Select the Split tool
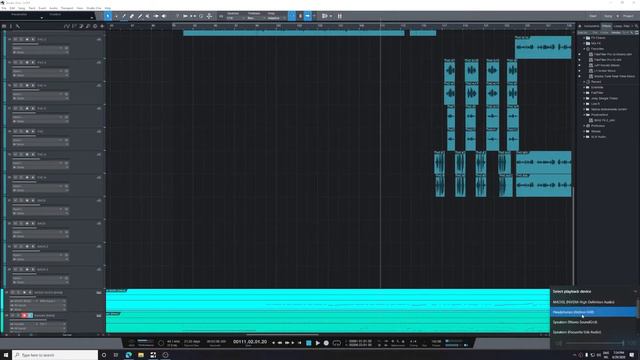 click(124, 16)
